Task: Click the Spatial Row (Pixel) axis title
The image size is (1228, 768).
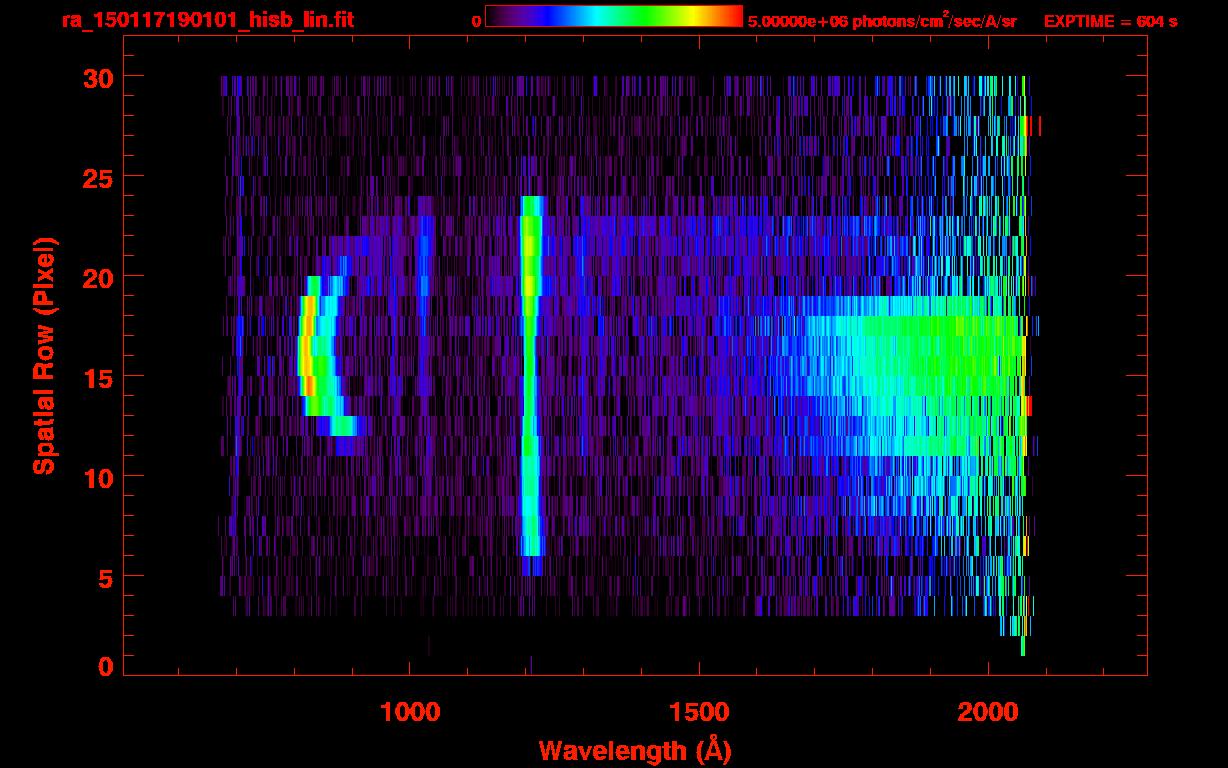Action: coord(44,356)
